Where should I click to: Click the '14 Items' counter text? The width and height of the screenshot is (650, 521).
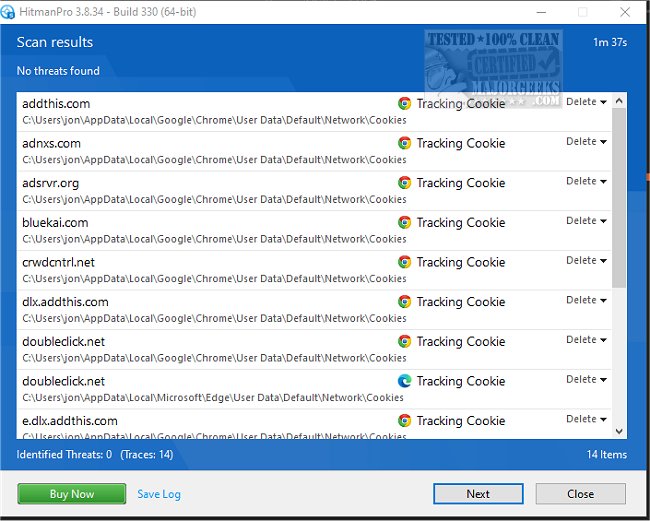[606, 454]
